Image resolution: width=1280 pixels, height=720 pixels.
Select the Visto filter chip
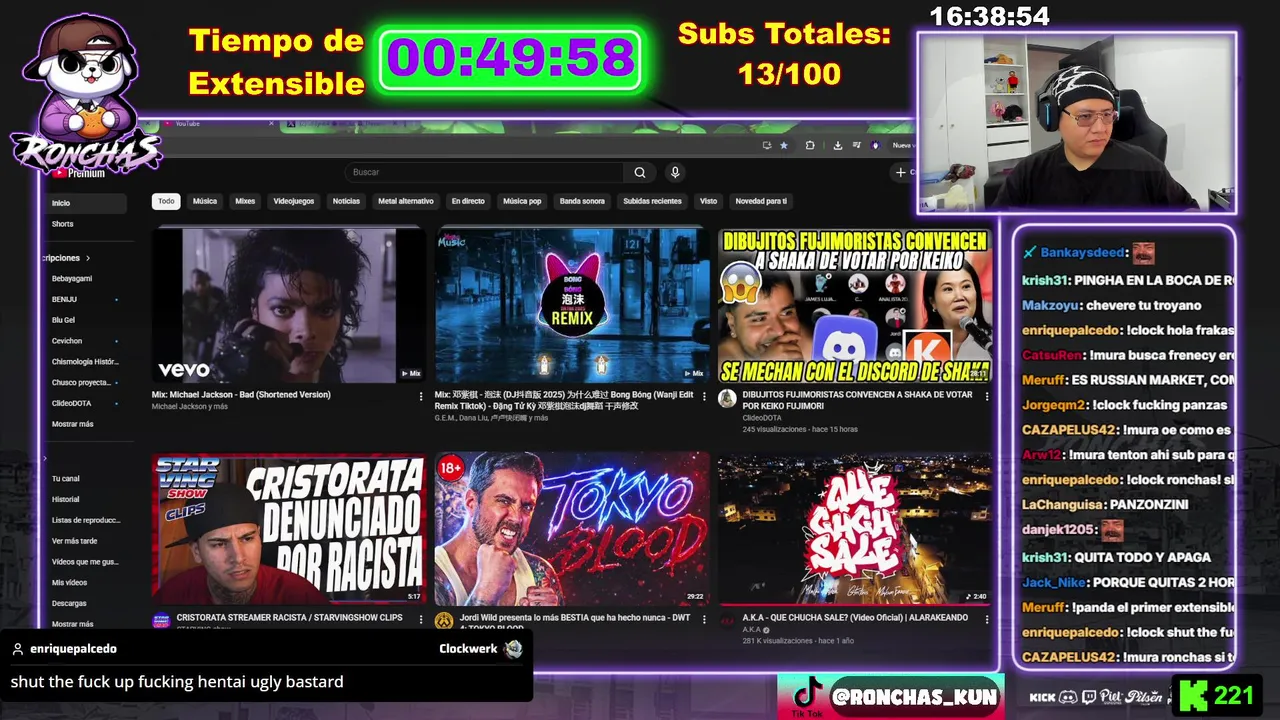(708, 201)
